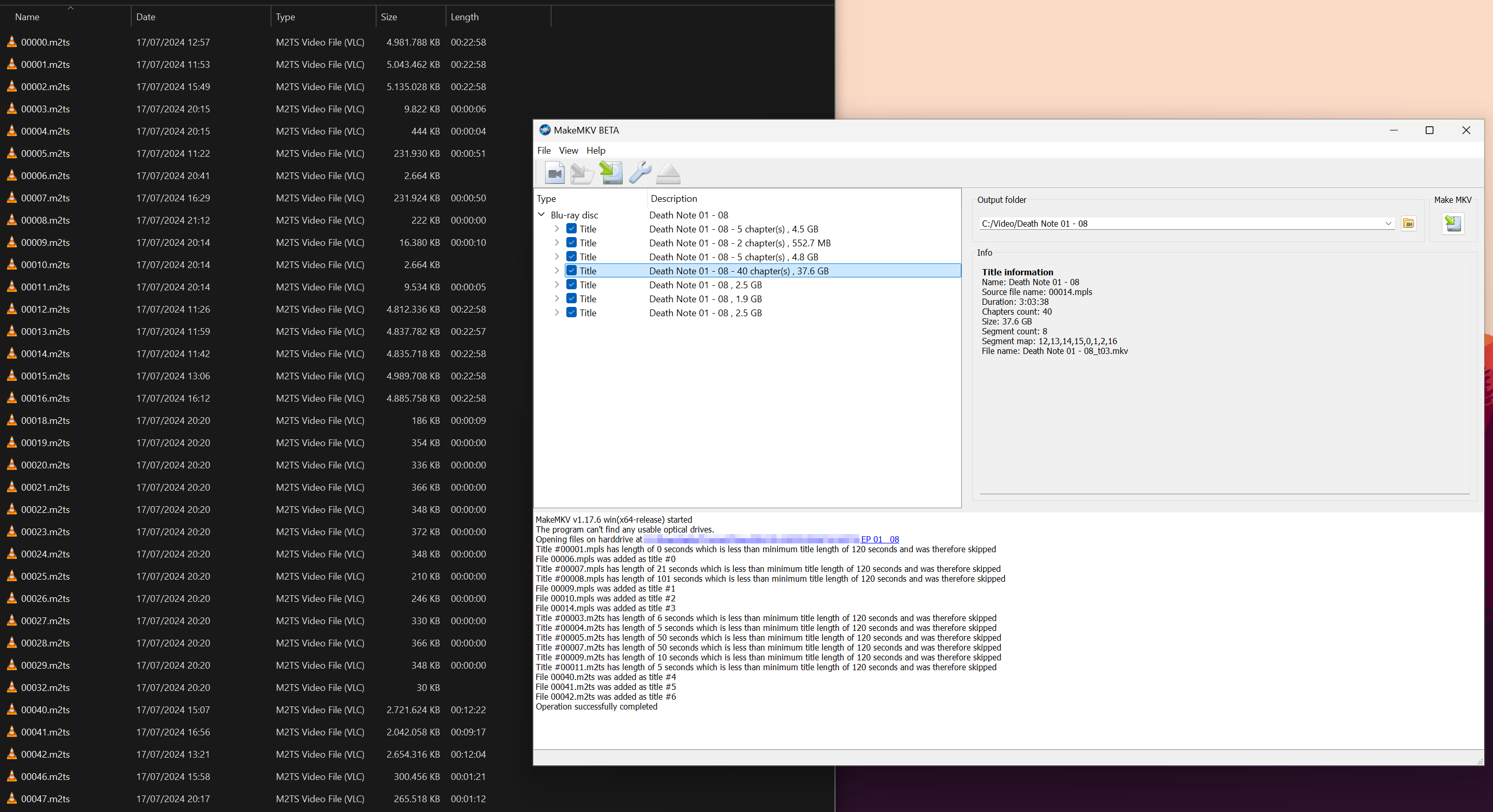Click the VLC icon of 00012.m2ts
This screenshot has height=812, width=1493.
11,309
